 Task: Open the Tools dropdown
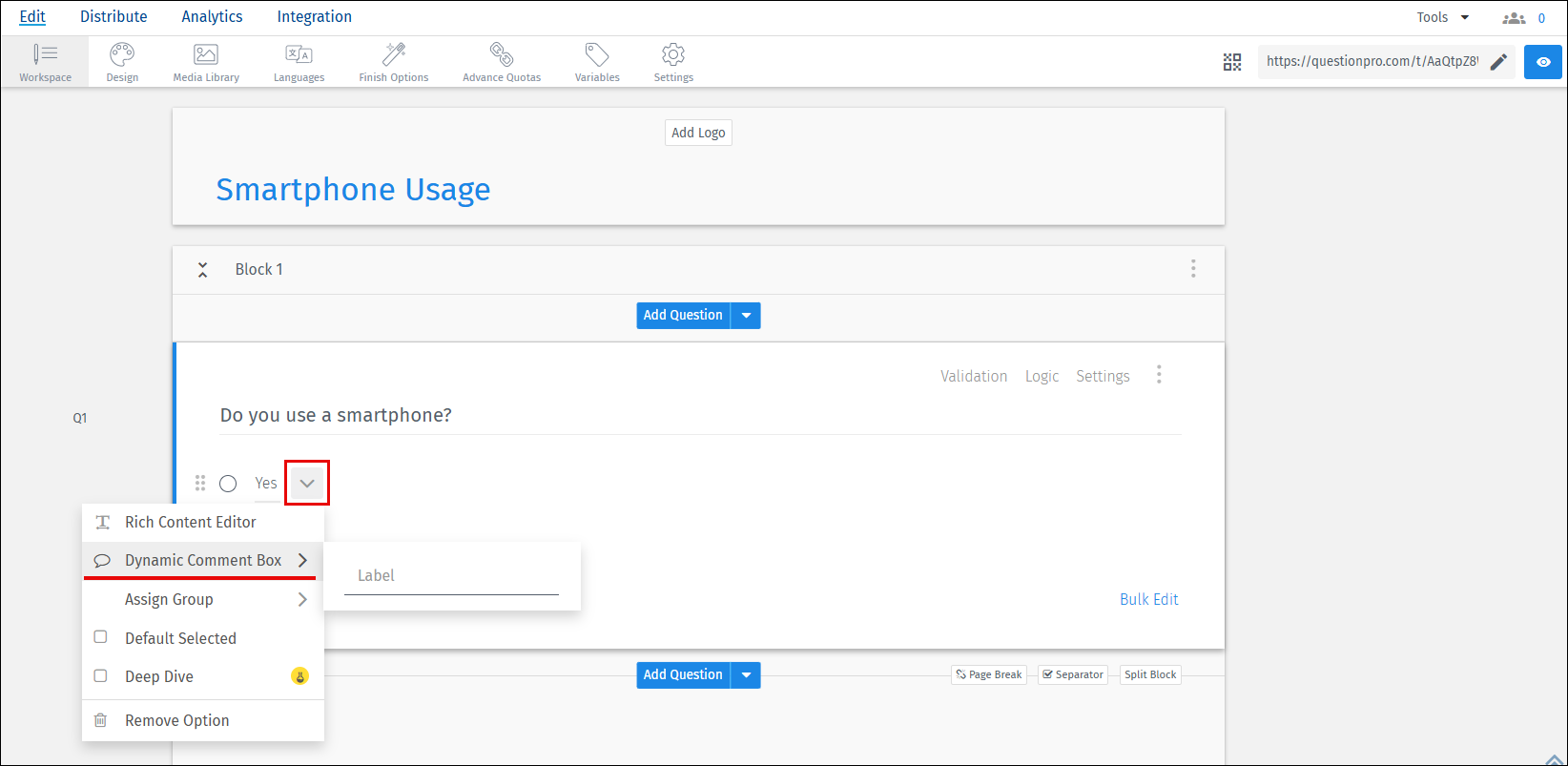pos(1443,17)
